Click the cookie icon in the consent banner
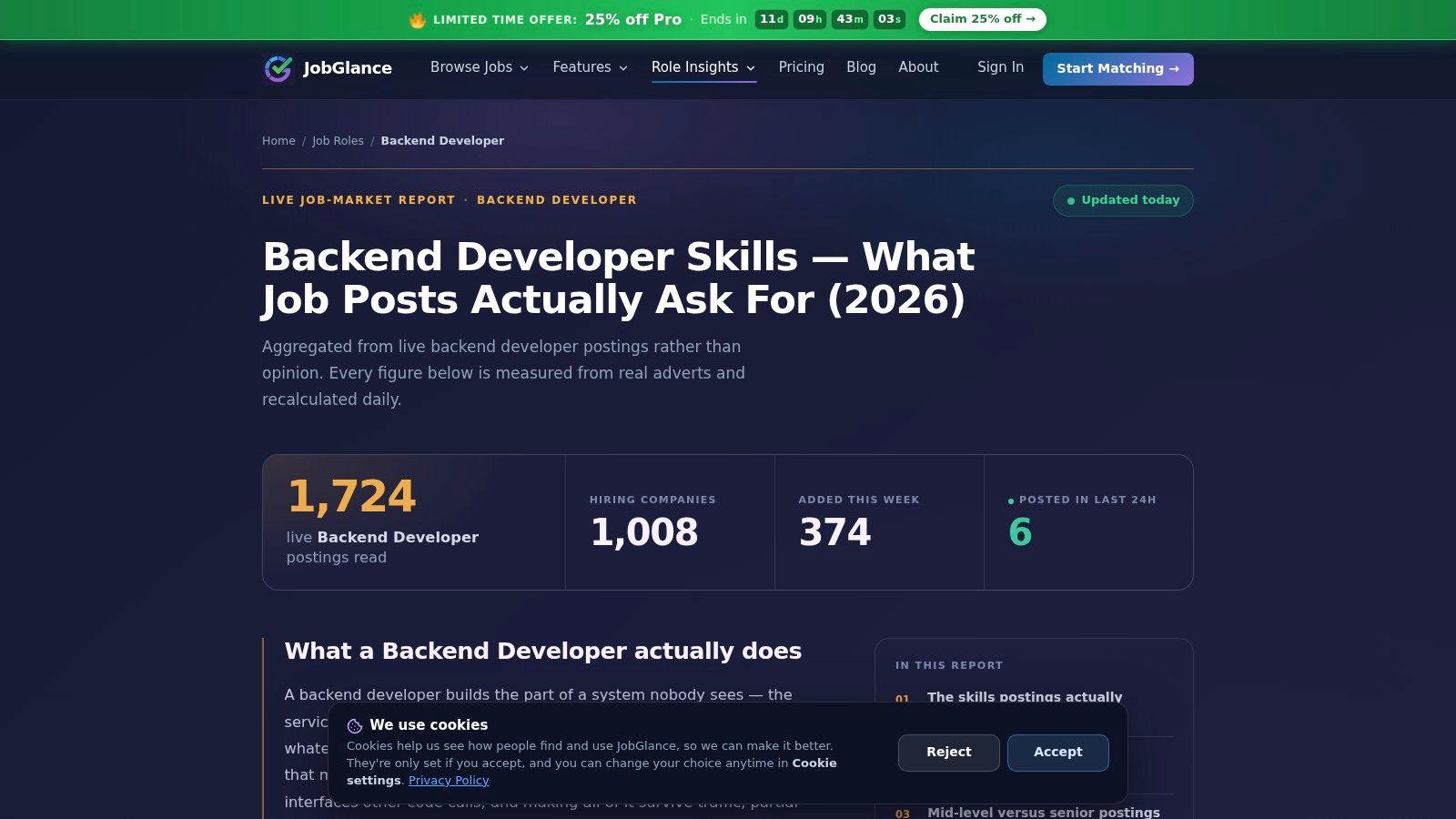Viewport: 1456px width, 819px height. point(355,726)
